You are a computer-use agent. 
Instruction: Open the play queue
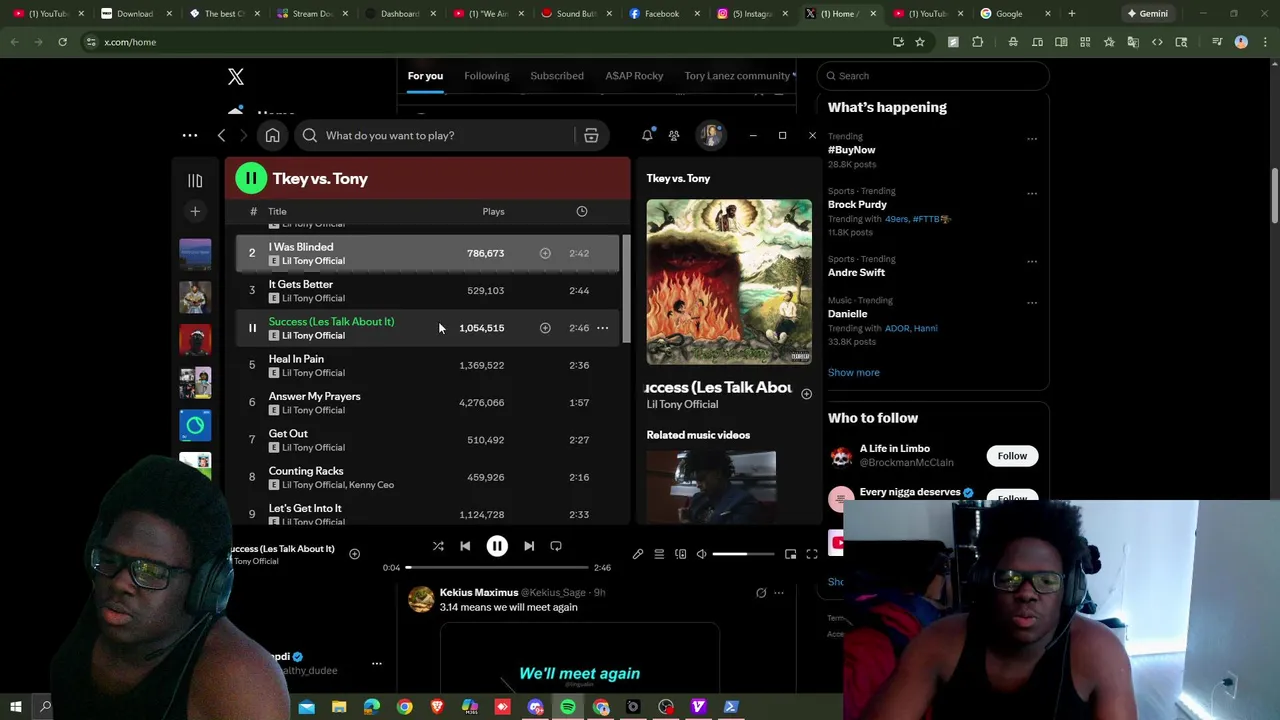pos(659,553)
